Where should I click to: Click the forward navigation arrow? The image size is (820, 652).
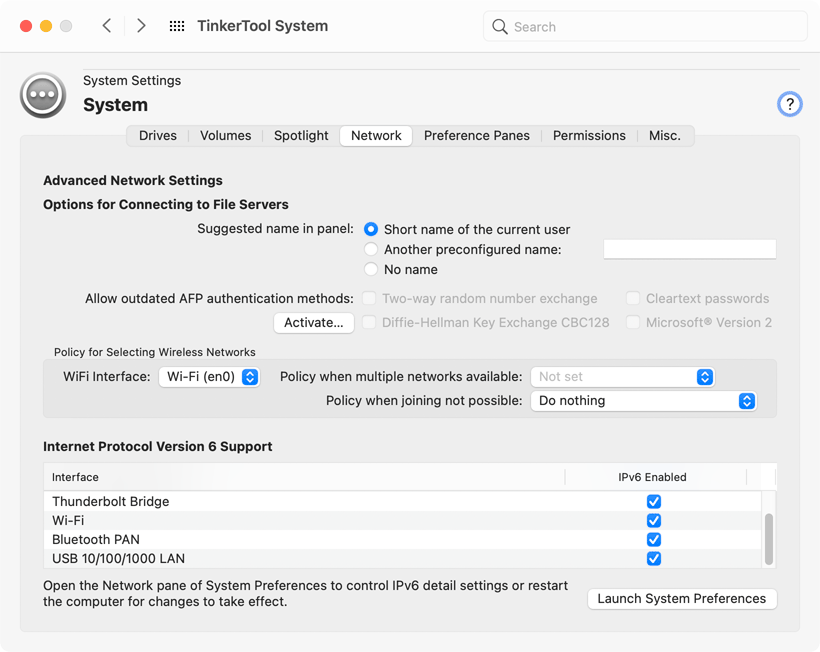(x=141, y=26)
